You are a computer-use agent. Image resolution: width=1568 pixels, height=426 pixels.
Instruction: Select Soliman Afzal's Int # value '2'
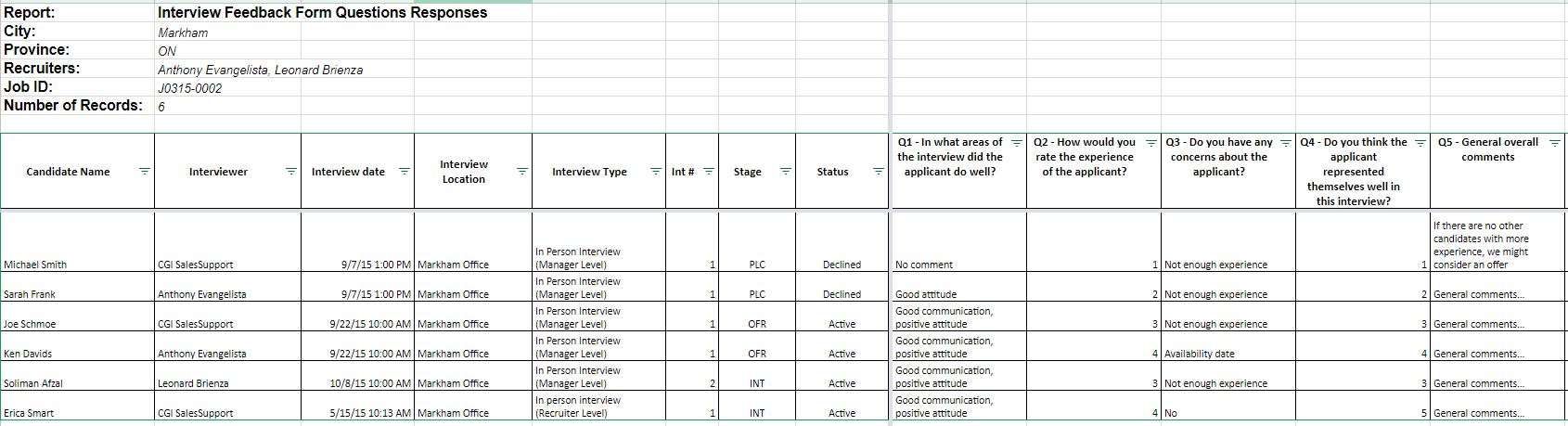pyautogui.click(x=692, y=376)
